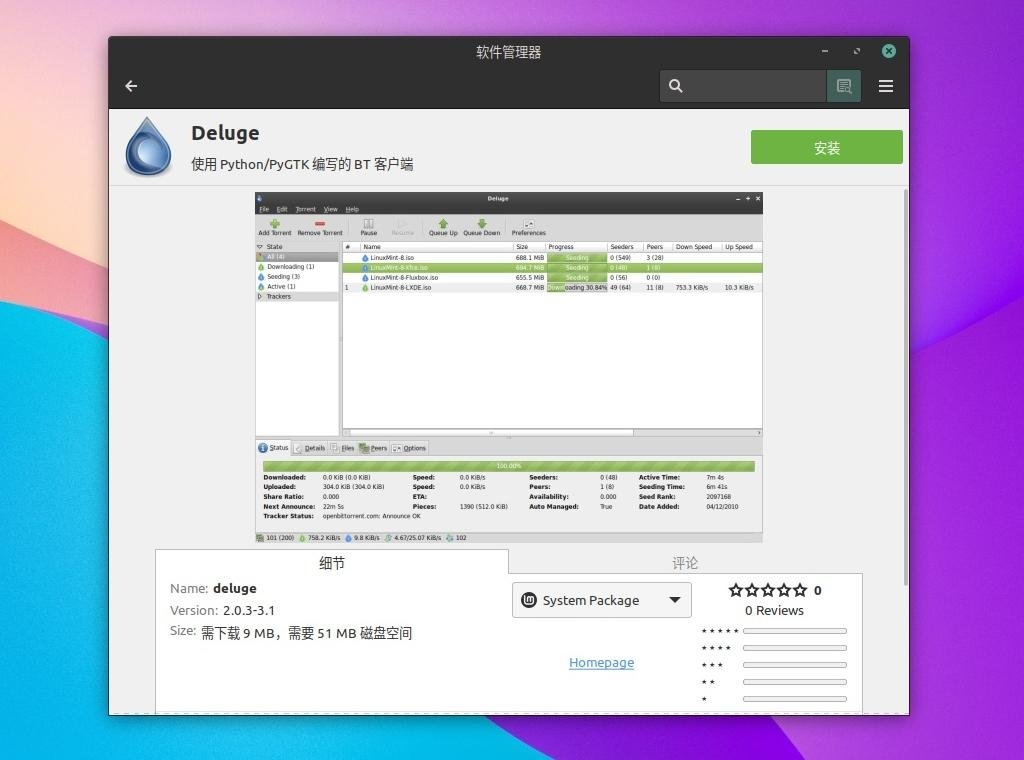This screenshot has height=760, width=1024.
Task: Maximize the 软件管理器 window
Action: tap(857, 51)
